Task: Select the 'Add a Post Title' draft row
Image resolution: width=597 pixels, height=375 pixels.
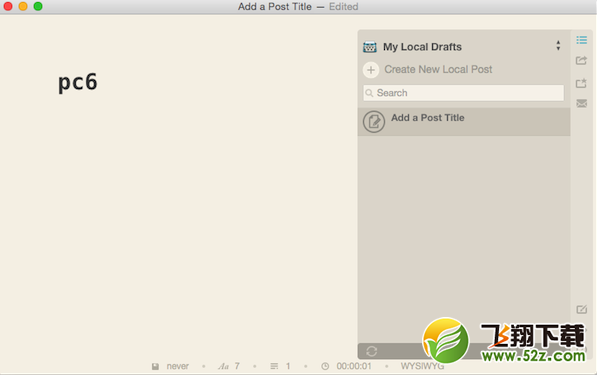Action: click(464, 122)
